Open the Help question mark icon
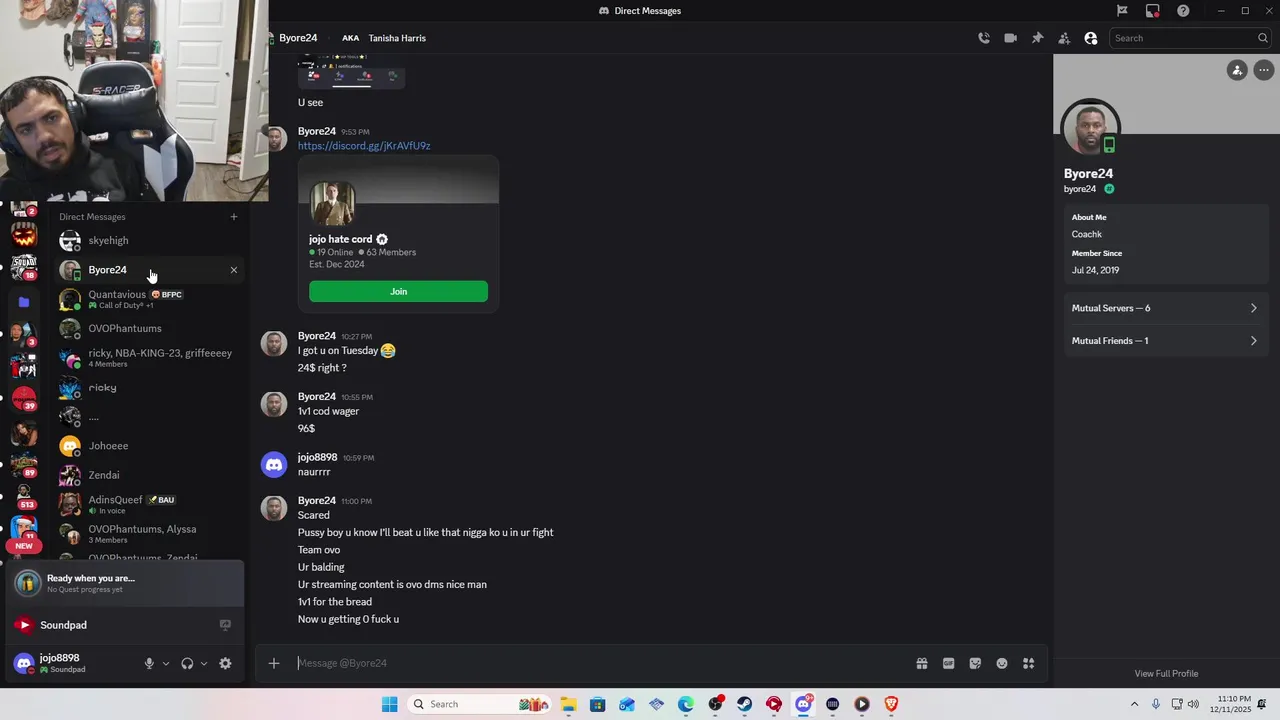Viewport: 1280px width, 720px height. [x=1184, y=11]
